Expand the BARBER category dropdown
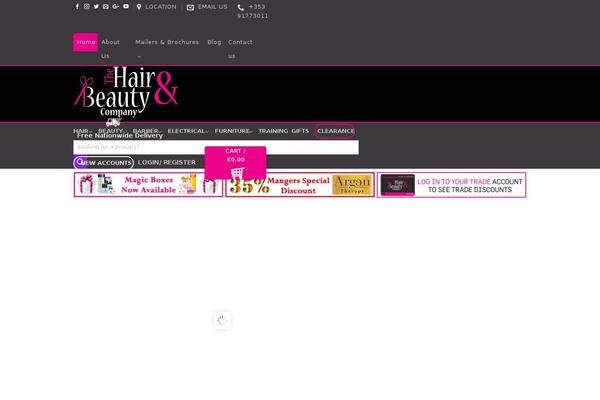This screenshot has height=400, width=600. click(x=147, y=131)
